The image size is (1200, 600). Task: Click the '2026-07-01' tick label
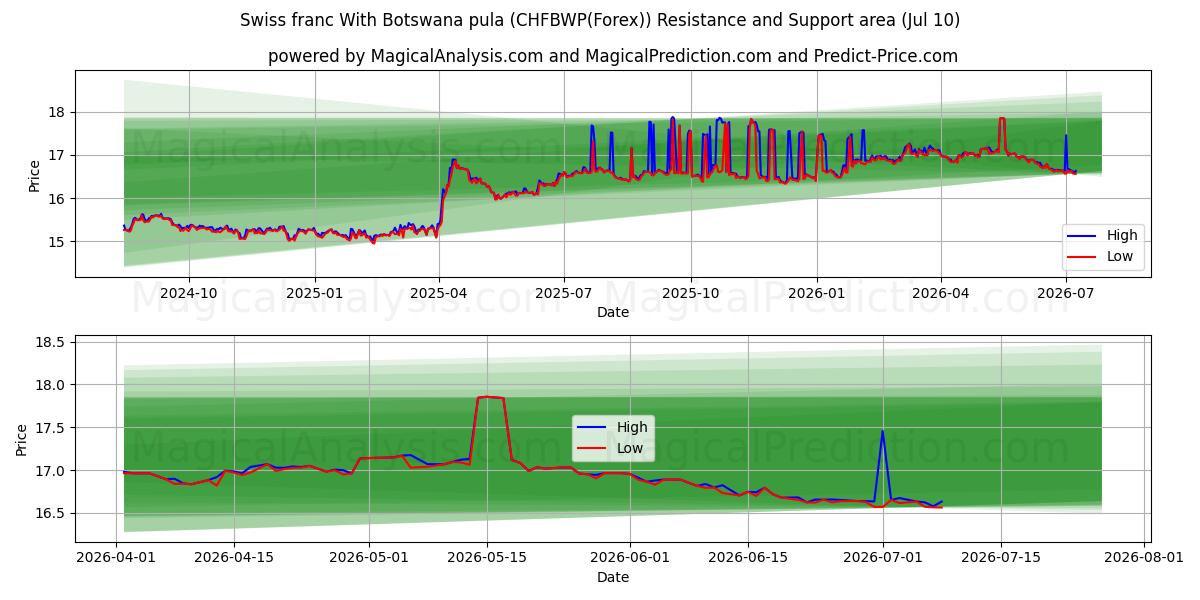883,557
